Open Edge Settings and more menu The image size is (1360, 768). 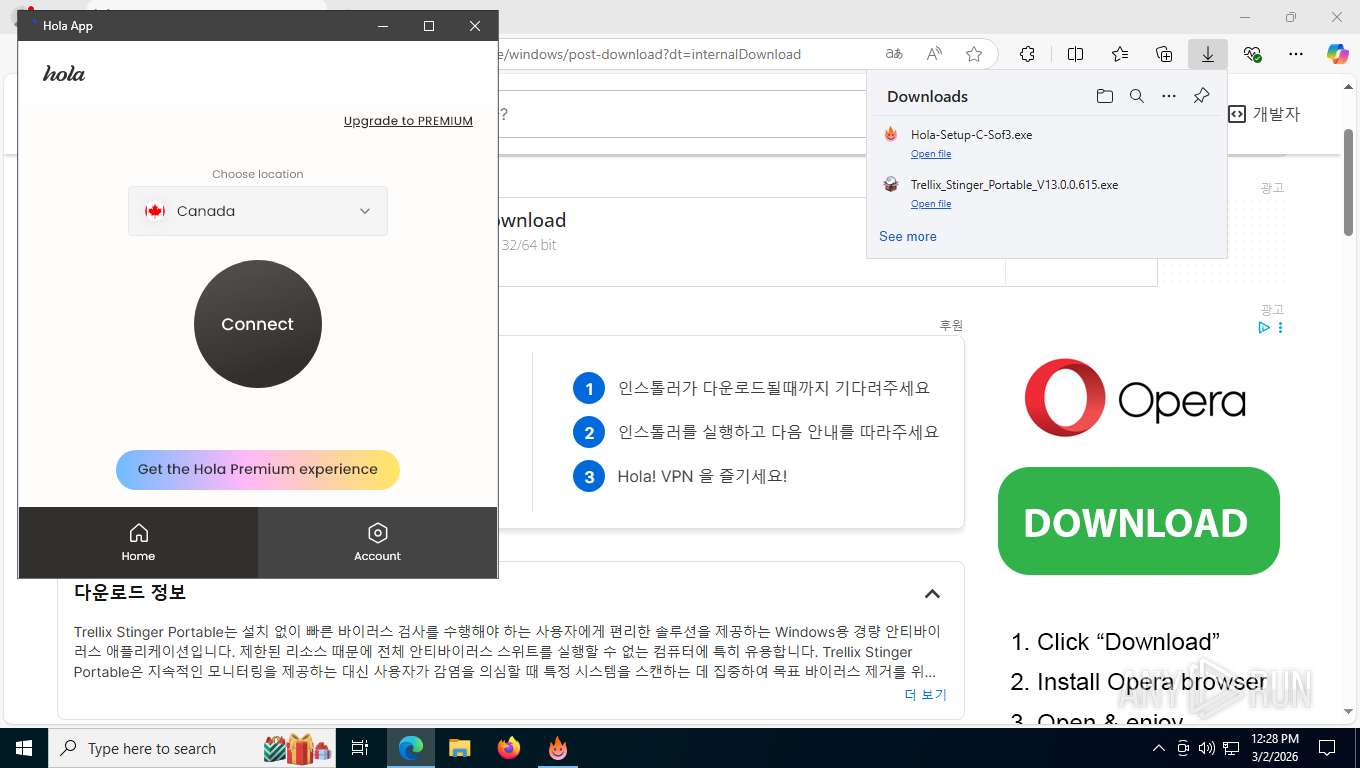point(1296,54)
